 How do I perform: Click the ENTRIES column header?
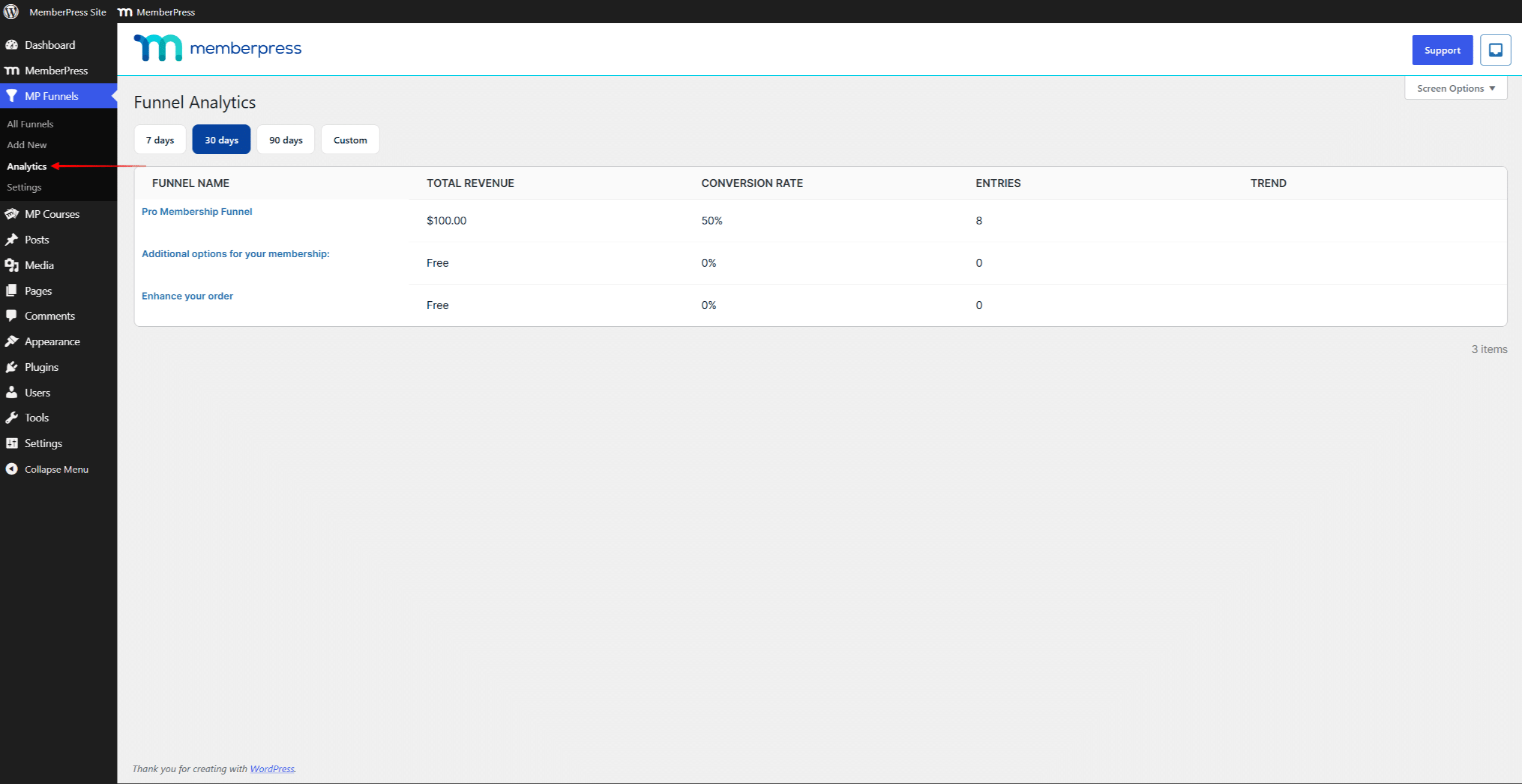[x=998, y=183]
